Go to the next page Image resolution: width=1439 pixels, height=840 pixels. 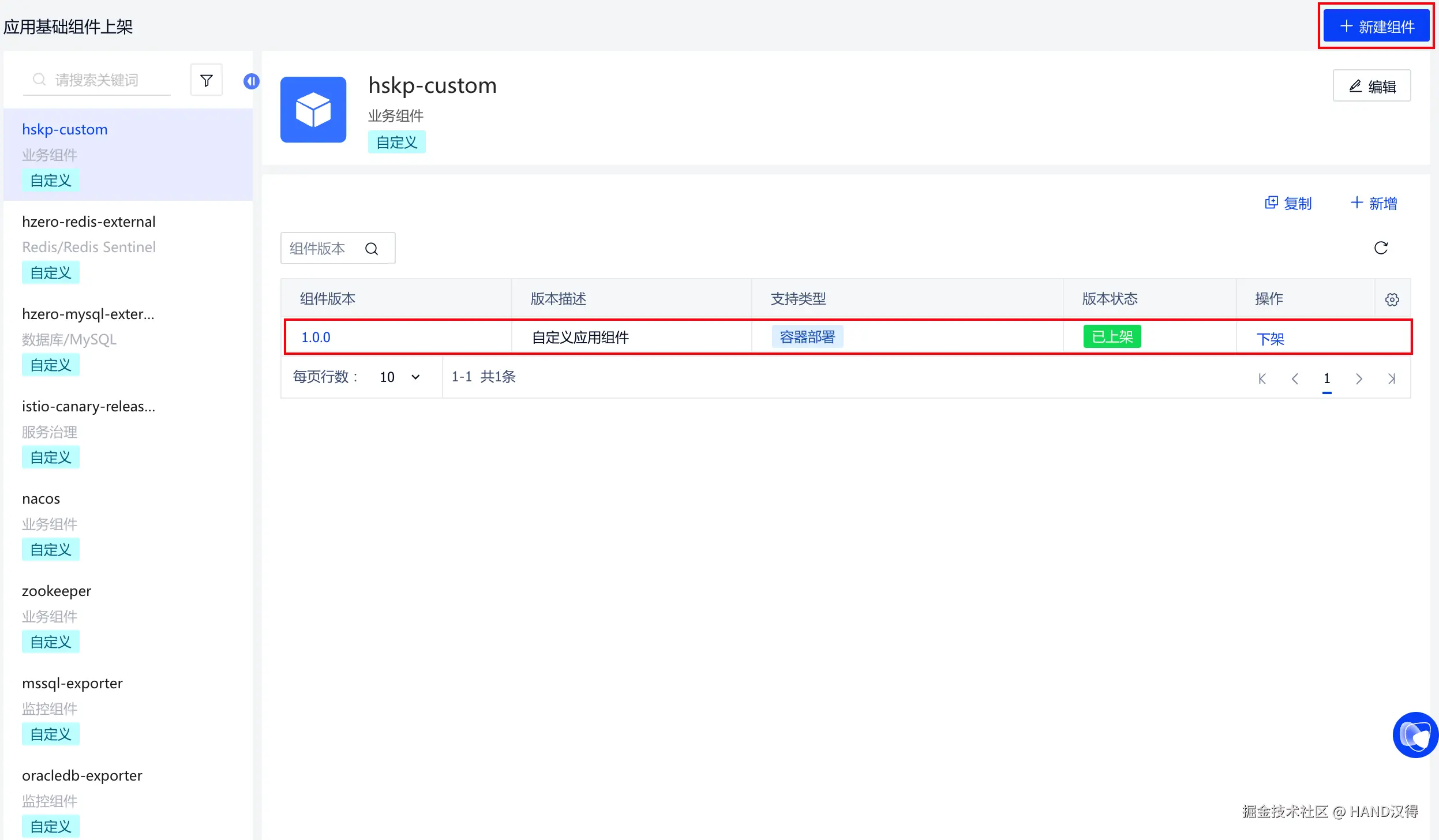tap(1359, 378)
